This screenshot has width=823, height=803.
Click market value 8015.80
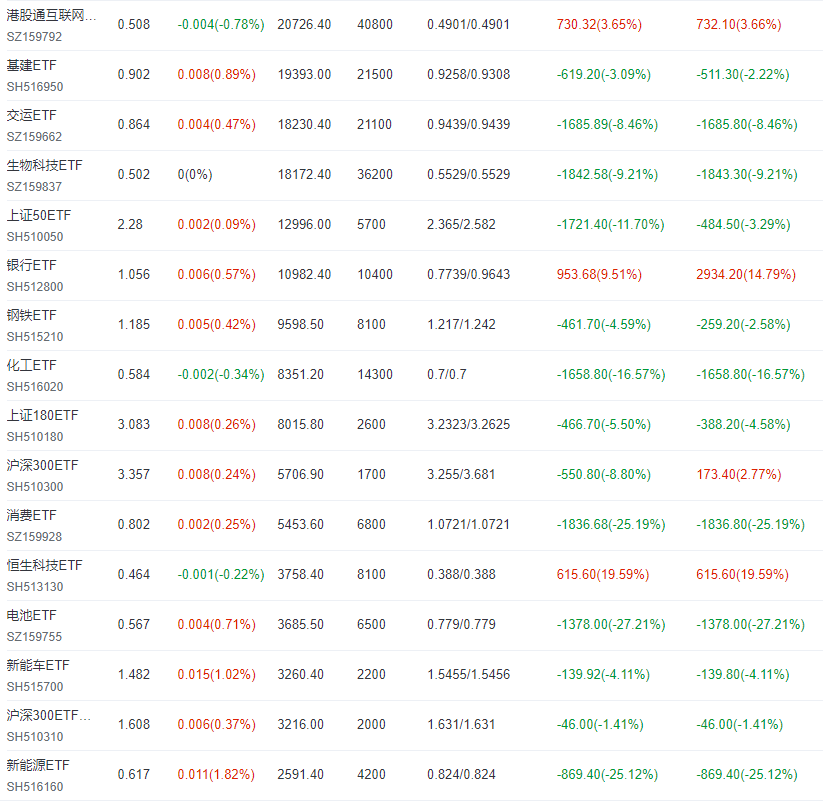click(x=300, y=425)
